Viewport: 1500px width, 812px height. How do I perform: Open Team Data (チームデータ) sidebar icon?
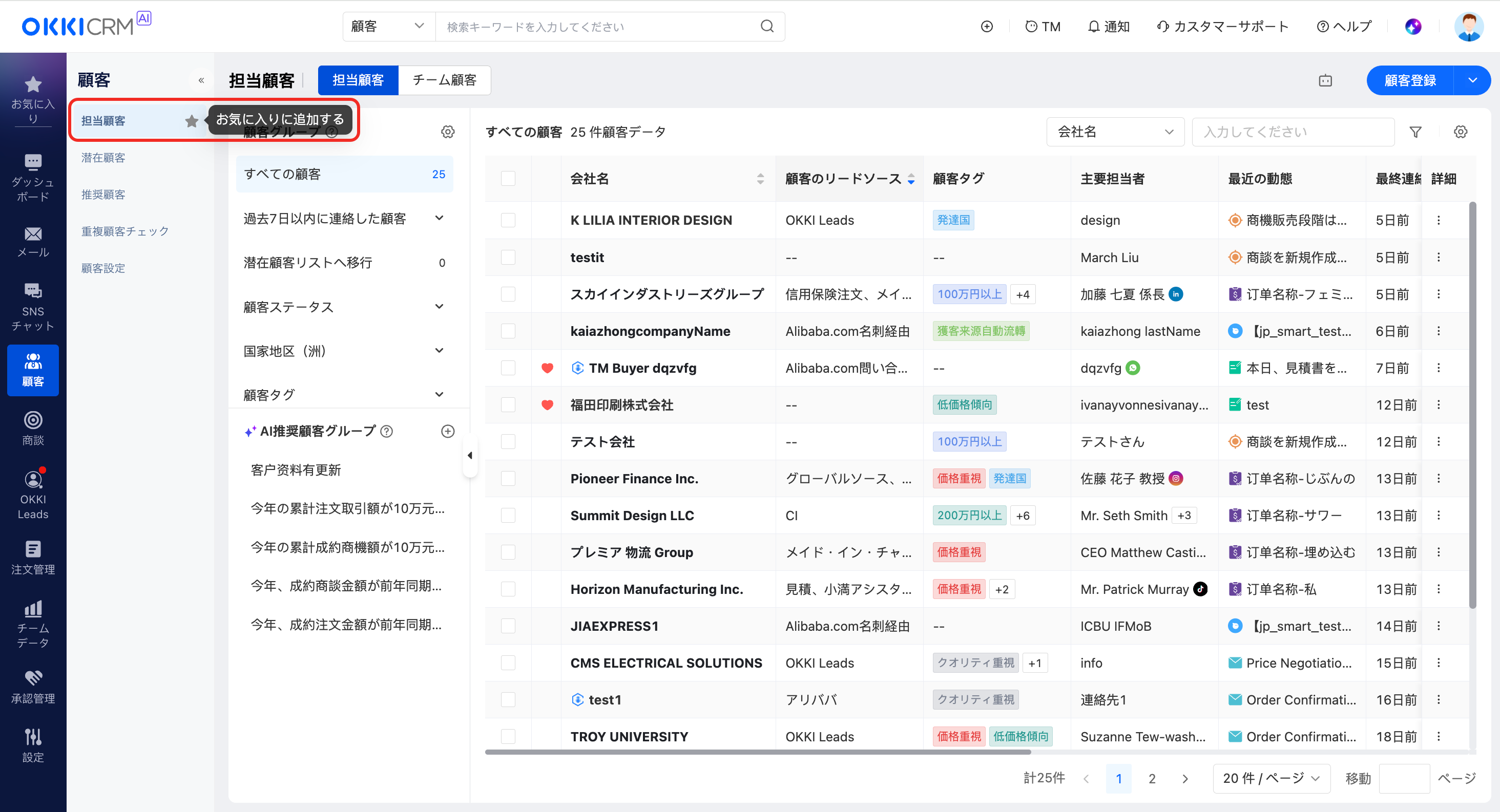pyautogui.click(x=33, y=624)
